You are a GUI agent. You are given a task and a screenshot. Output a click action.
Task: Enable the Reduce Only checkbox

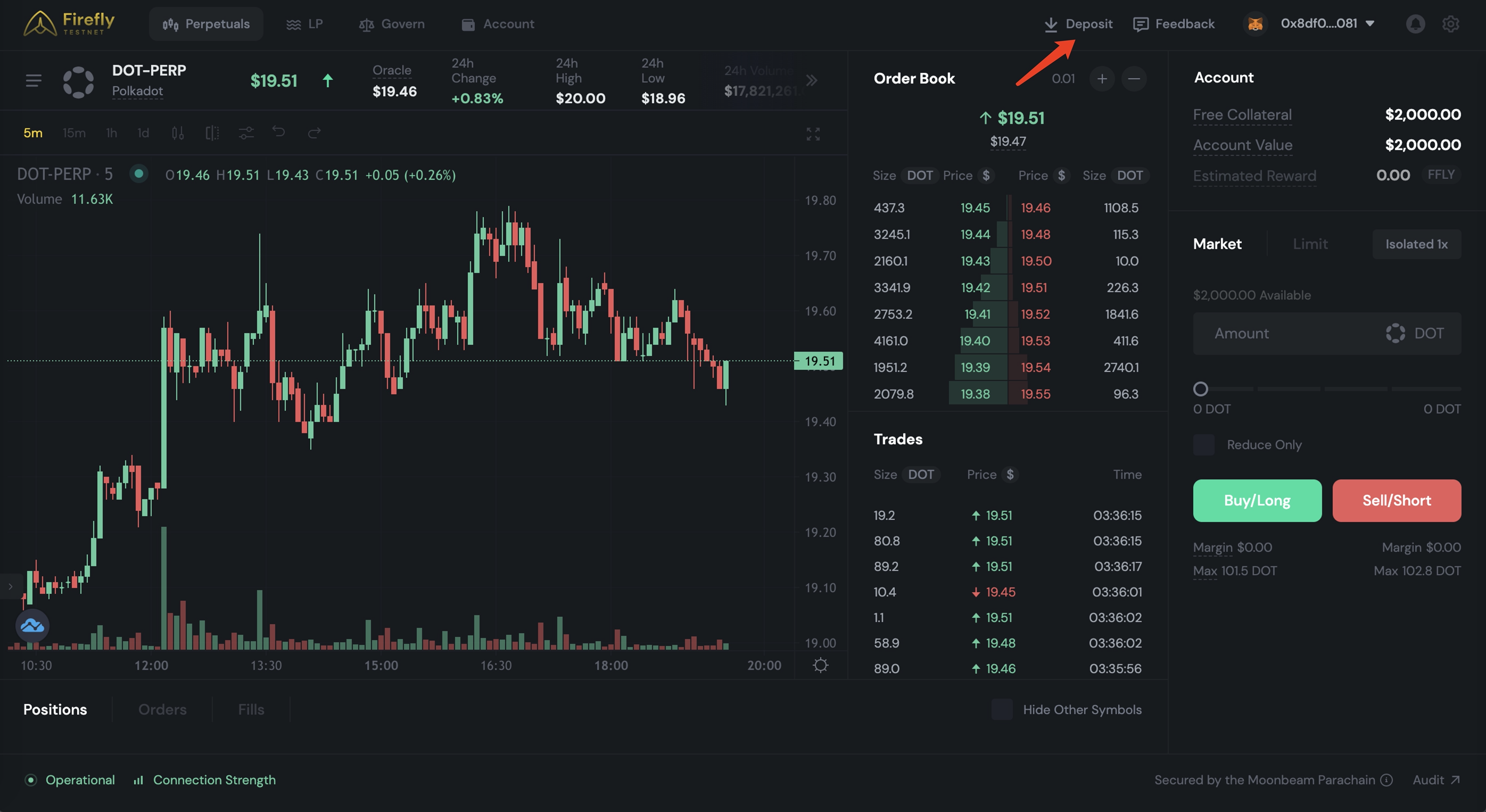tap(1203, 445)
